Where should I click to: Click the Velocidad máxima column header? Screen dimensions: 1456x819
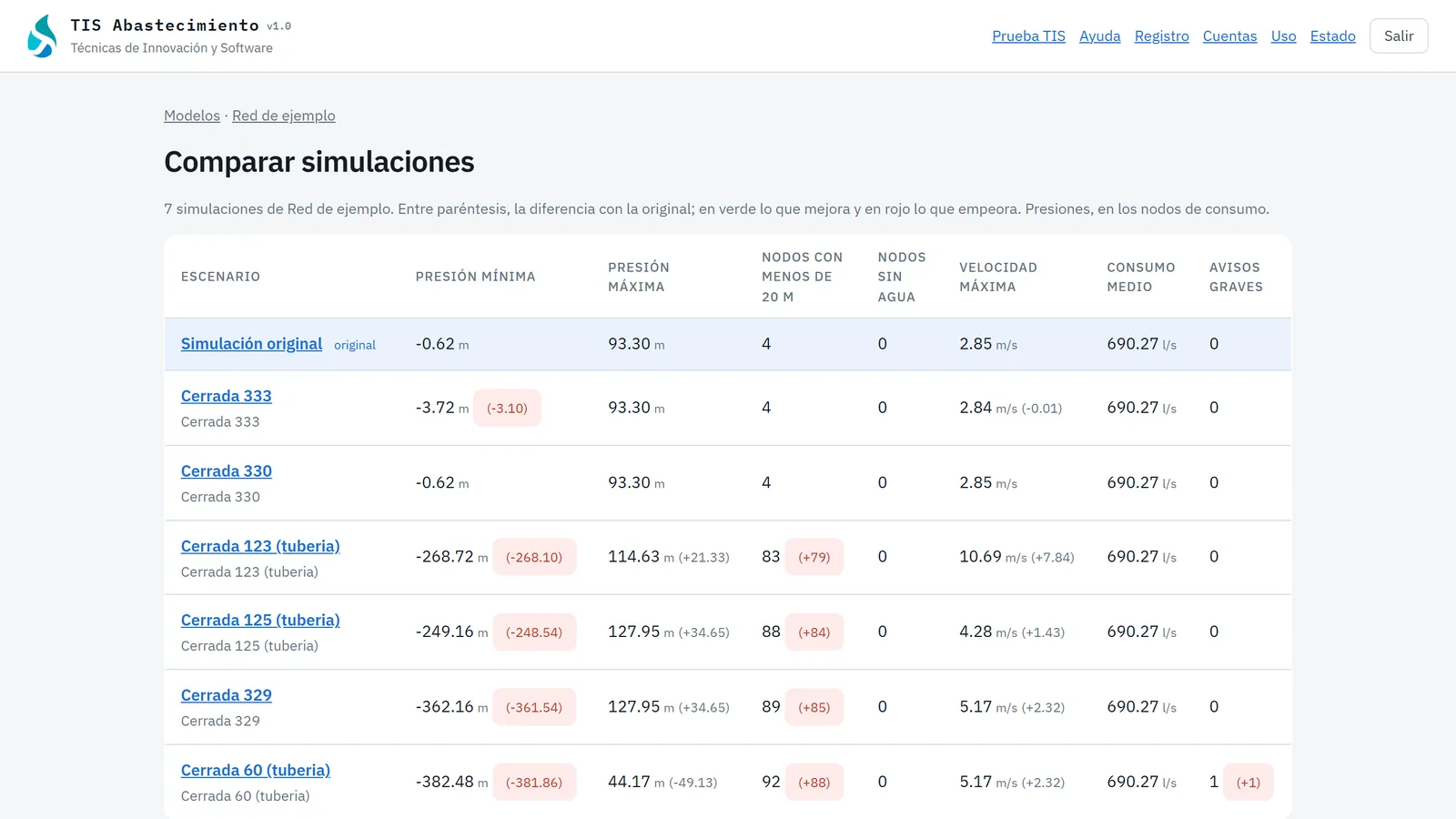click(x=998, y=277)
